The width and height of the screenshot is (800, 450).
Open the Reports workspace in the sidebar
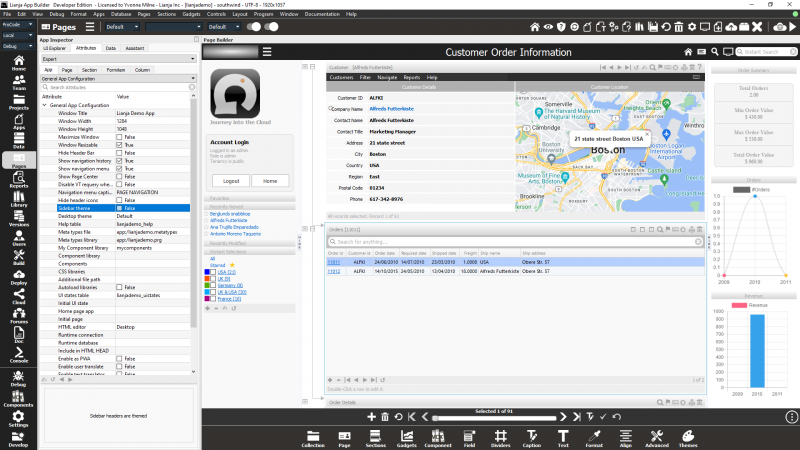pyautogui.click(x=18, y=180)
